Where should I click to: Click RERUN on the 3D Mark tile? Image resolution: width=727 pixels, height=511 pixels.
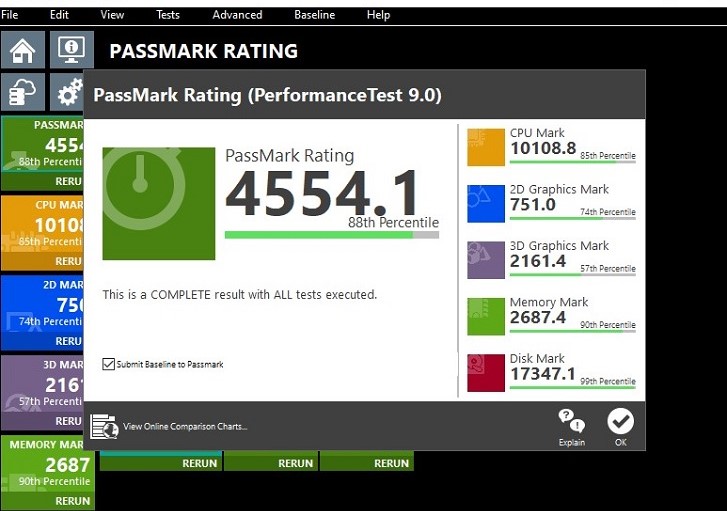coord(68,421)
